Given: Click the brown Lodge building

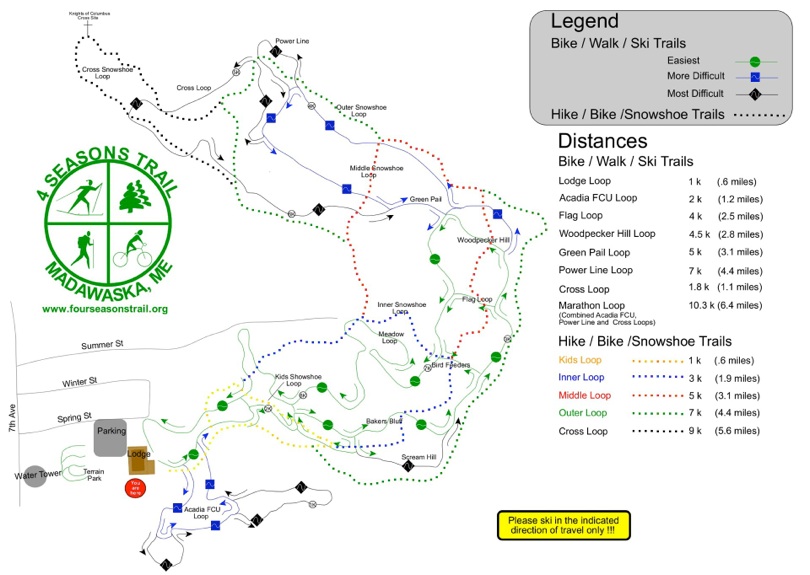Looking at the screenshot, I should coord(138,458).
